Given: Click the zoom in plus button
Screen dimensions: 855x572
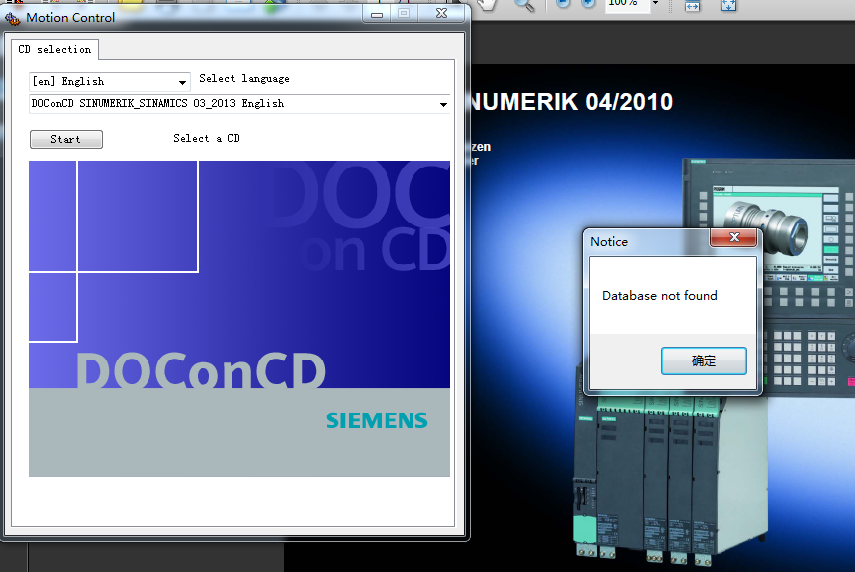Looking at the screenshot, I should coord(588,4).
